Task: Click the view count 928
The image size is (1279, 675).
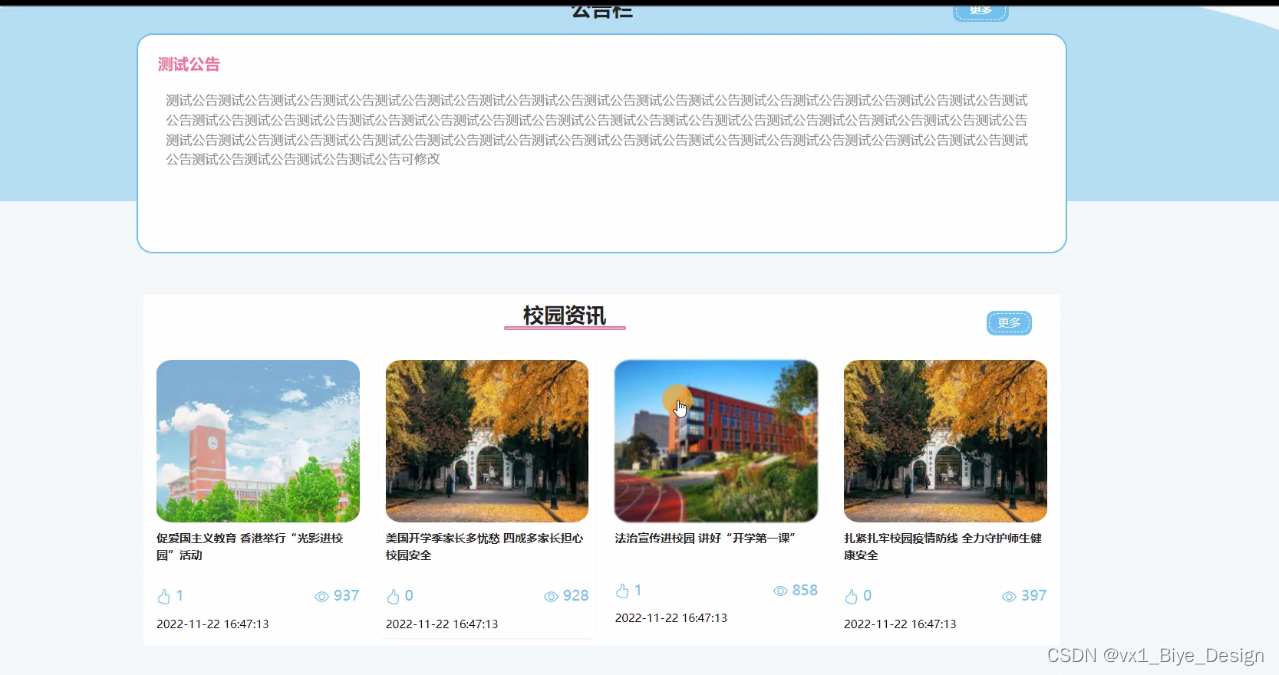Action: coord(576,596)
